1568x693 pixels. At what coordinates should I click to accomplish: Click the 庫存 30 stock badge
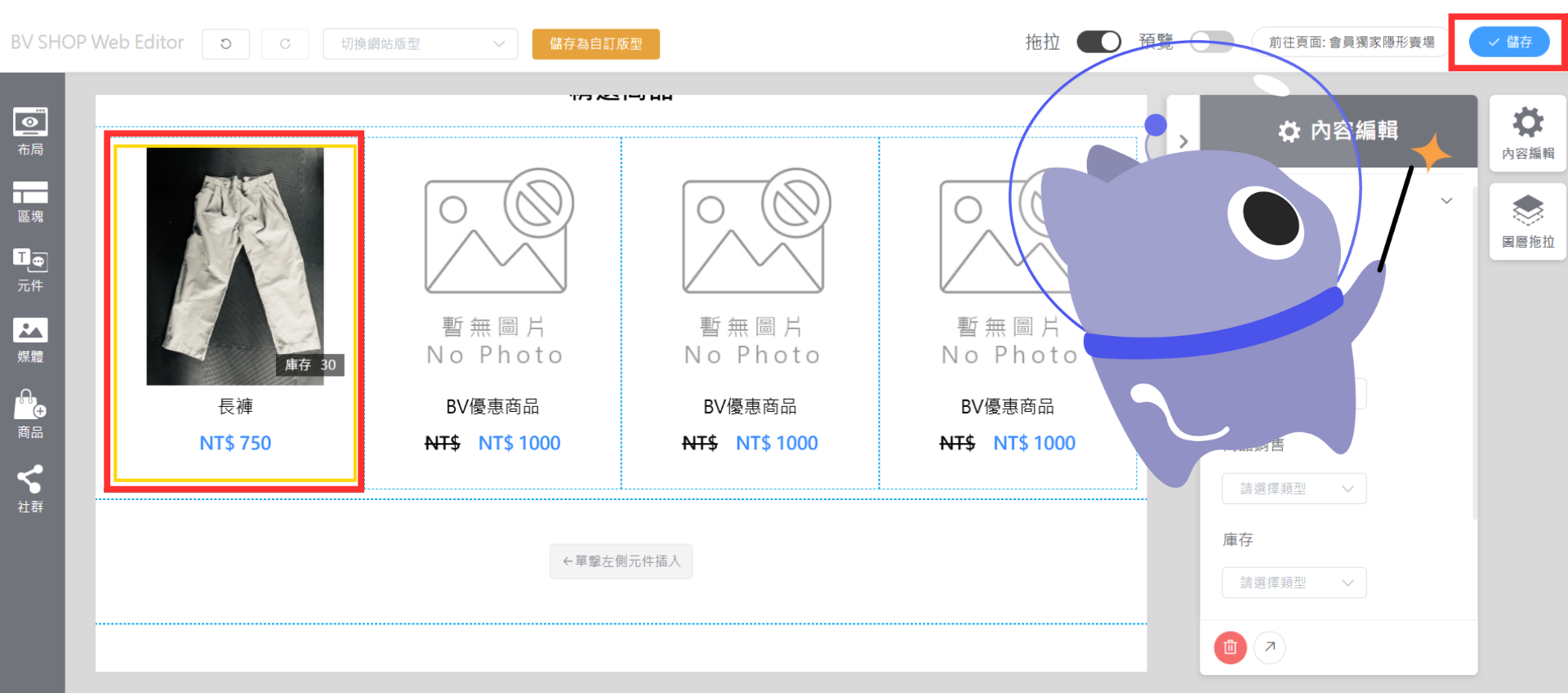(x=310, y=364)
